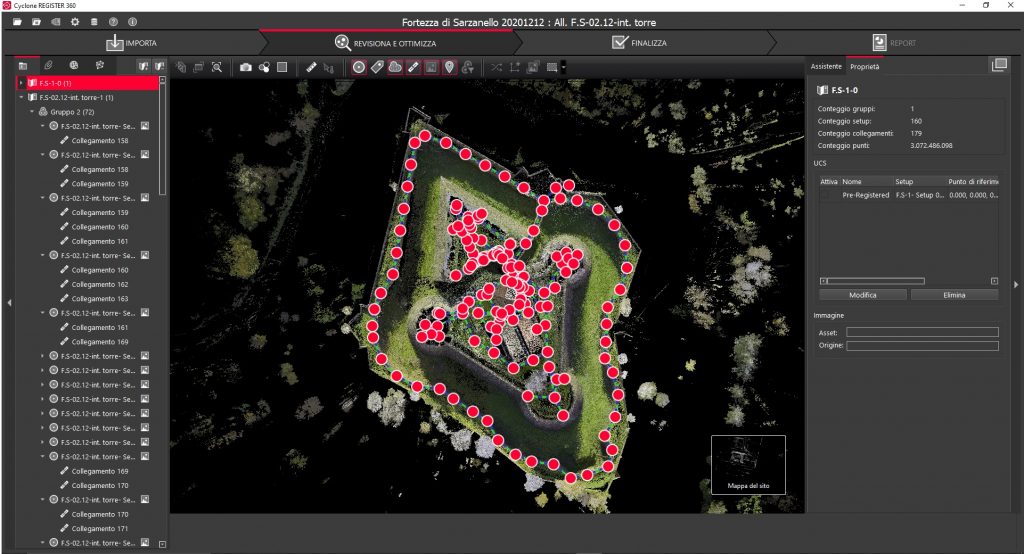Toggle the point cloud visibility icon
This screenshot has width=1024, height=554.
395,67
